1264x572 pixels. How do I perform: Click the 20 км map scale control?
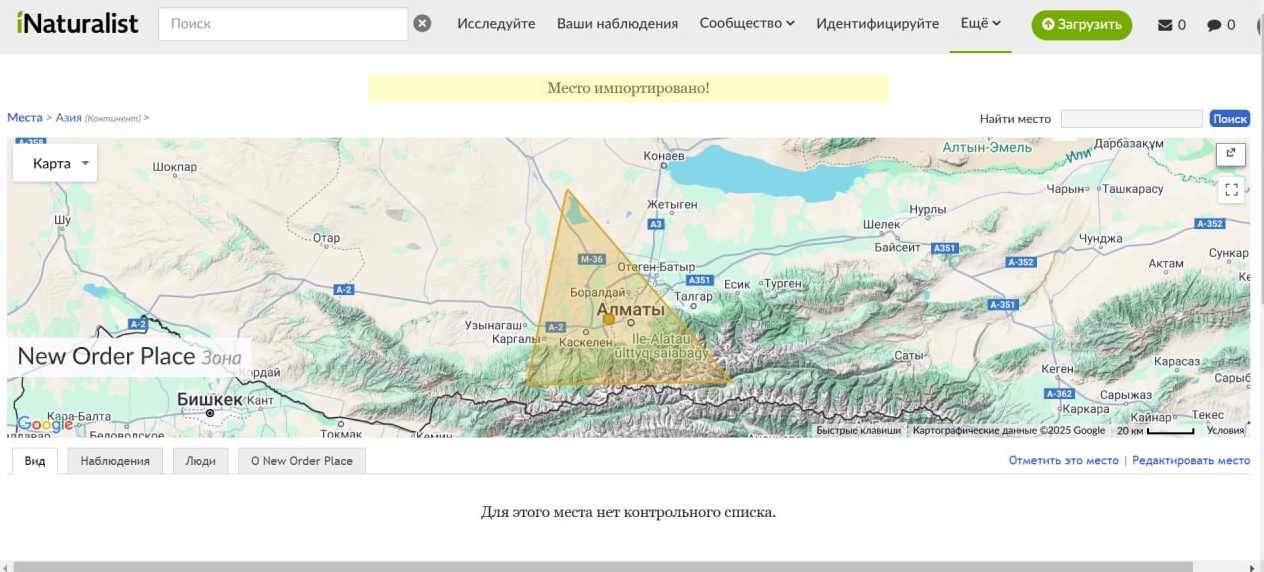click(1156, 431)
